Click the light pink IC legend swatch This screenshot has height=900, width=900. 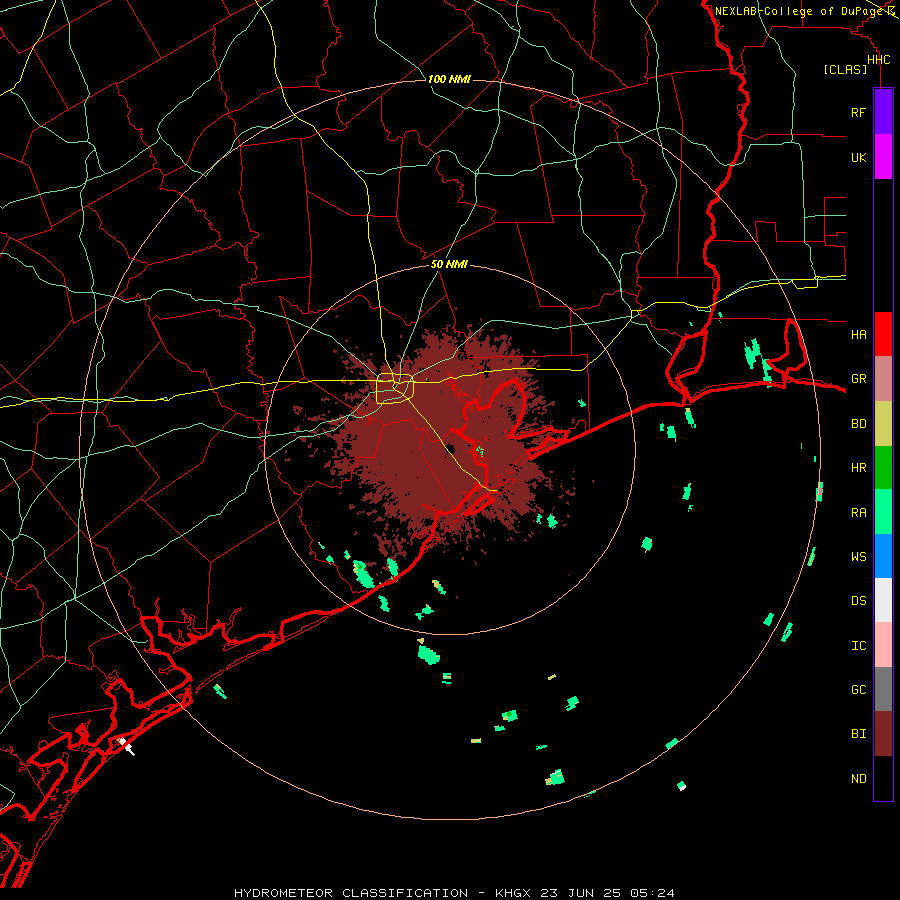pyautogui.click(x=883, y=645)
